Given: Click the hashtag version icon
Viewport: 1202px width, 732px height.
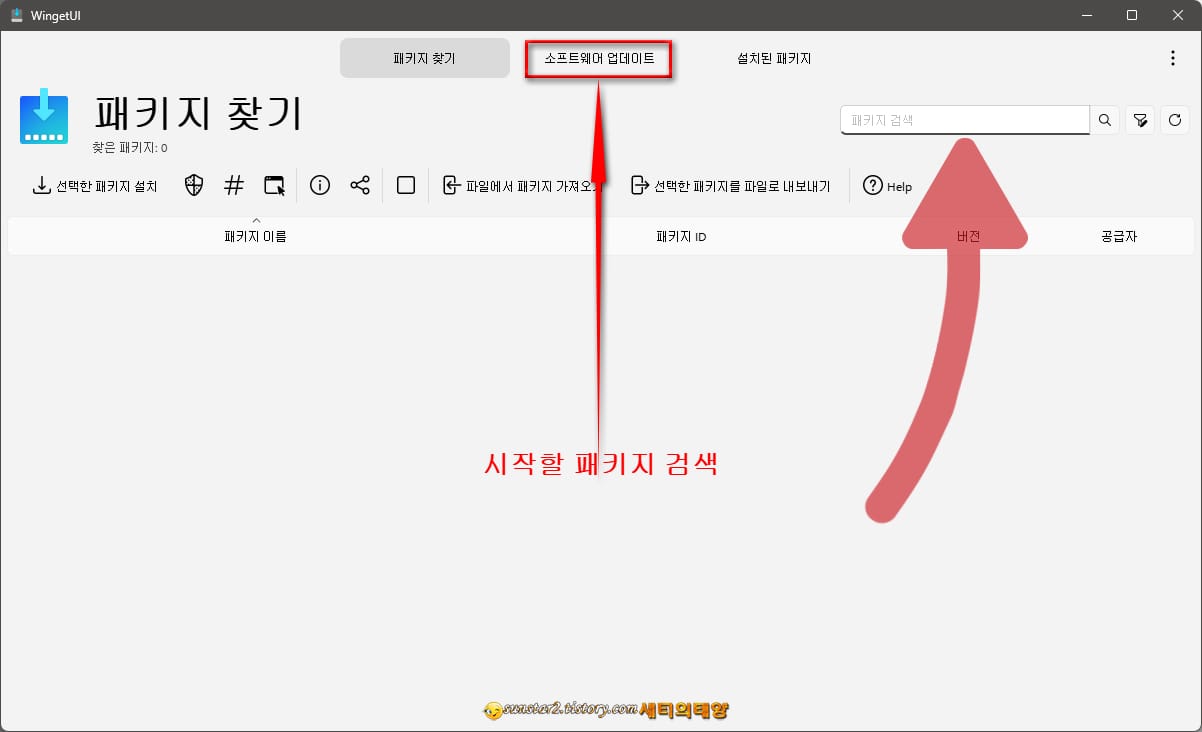Looking at the screenshot, I should point(233,185).
